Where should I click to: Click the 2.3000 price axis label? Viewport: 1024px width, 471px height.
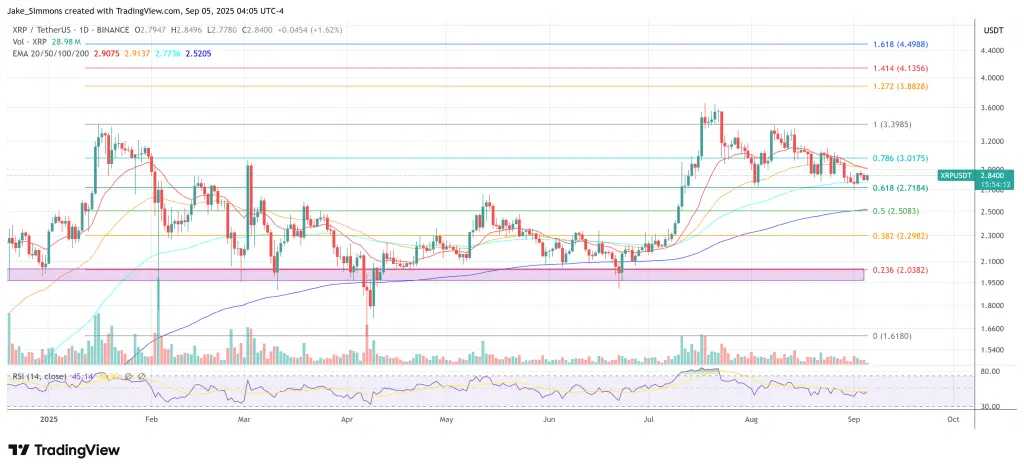click(993, 236)
